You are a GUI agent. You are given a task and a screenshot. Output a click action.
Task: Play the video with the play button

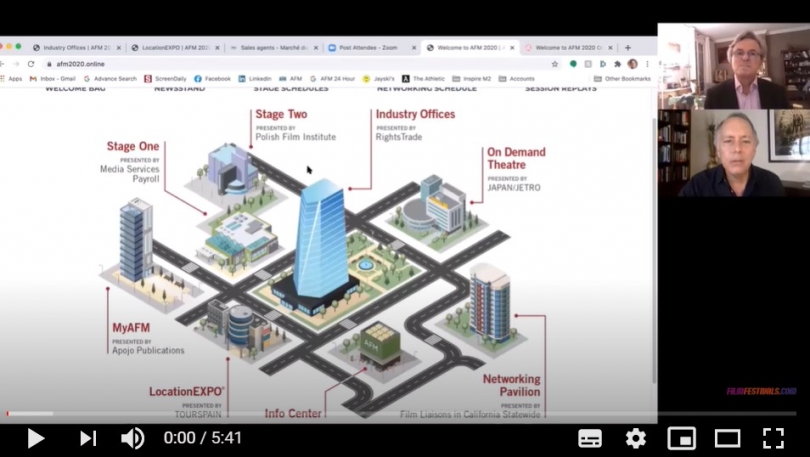(35, 438)
